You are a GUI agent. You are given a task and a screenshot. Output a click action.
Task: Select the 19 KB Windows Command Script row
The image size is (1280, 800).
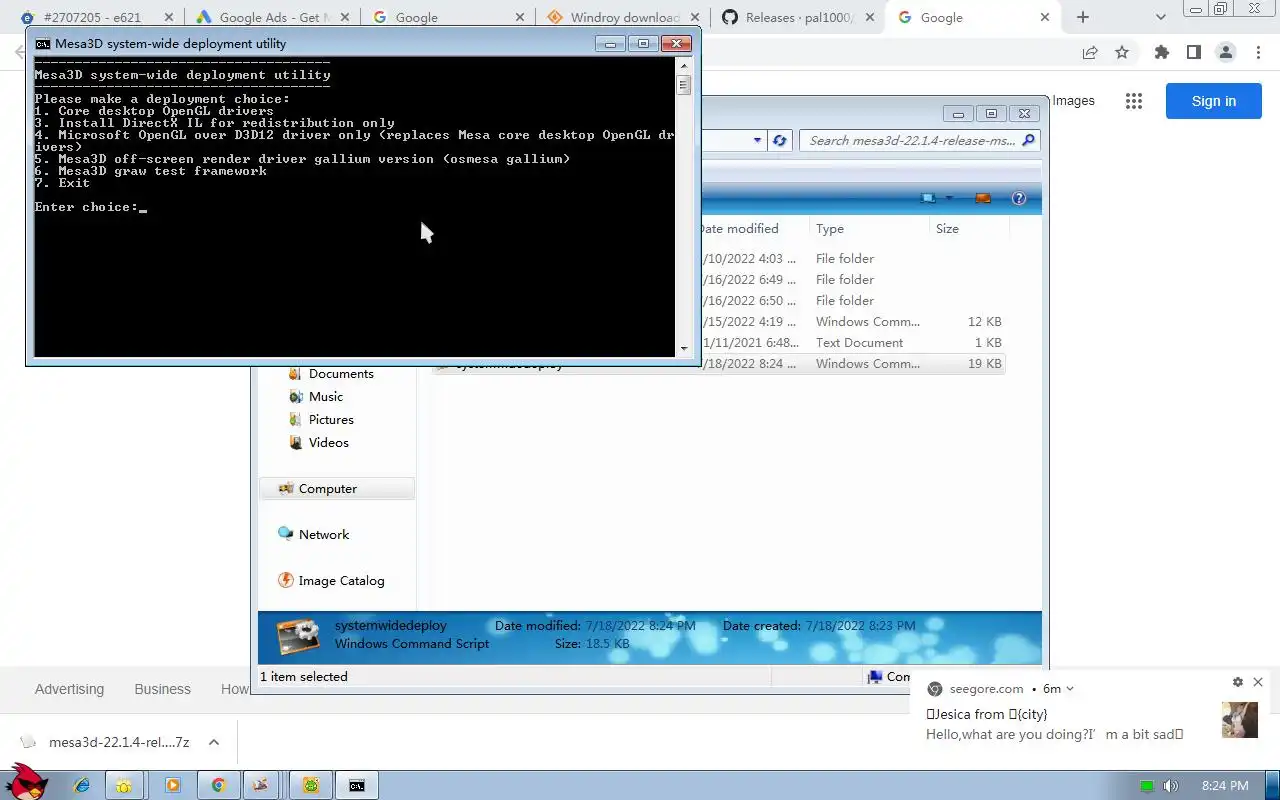point(719,364)
